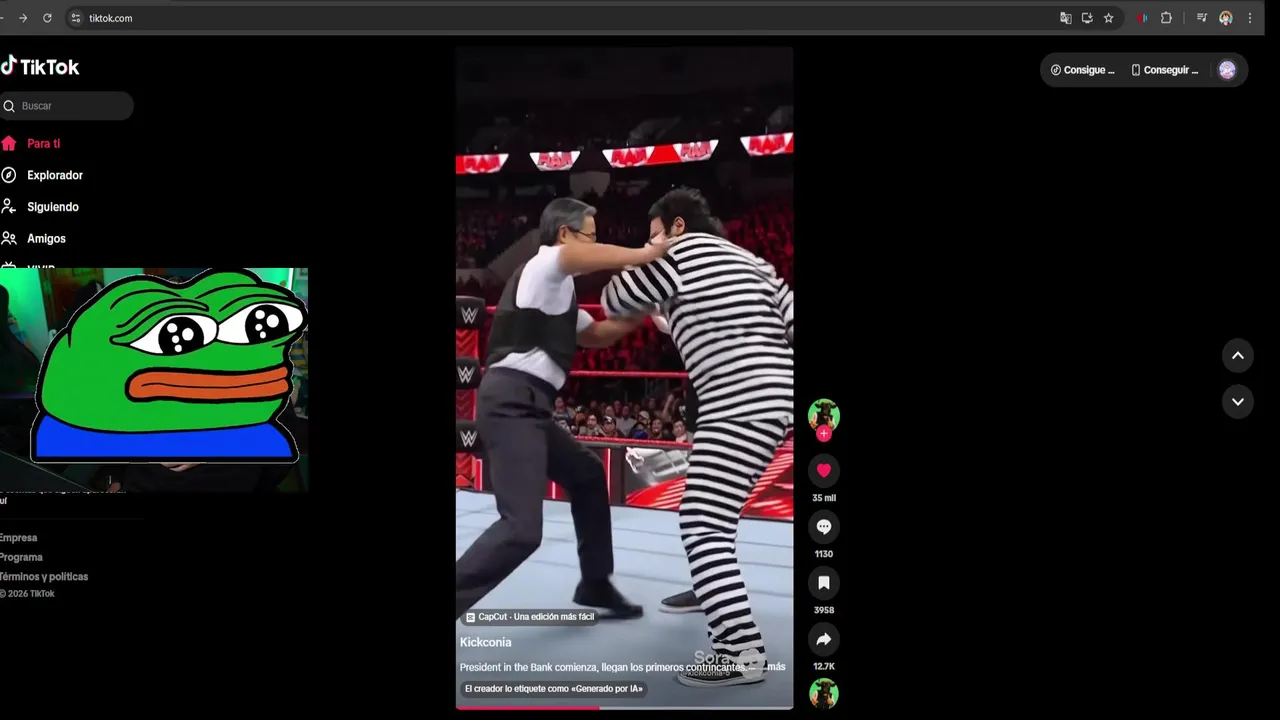Viewport: 1280px width, 720px height.
Task: Open Términos y políticas footer link
Action: [44, 577]
